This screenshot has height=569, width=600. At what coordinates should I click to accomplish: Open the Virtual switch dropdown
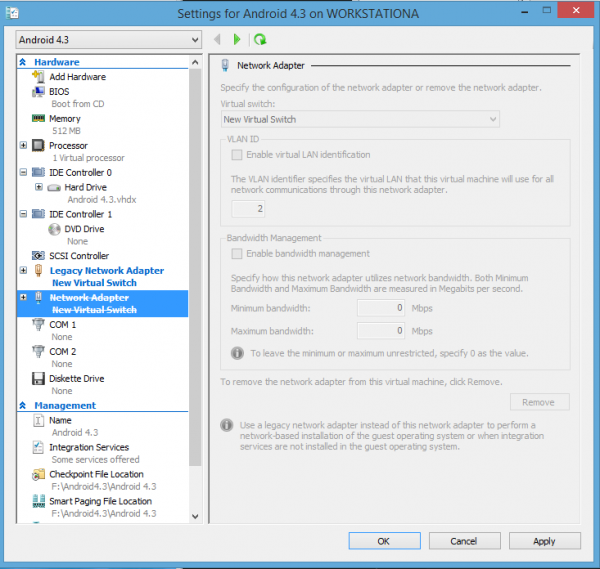click(x=360, y=119)
